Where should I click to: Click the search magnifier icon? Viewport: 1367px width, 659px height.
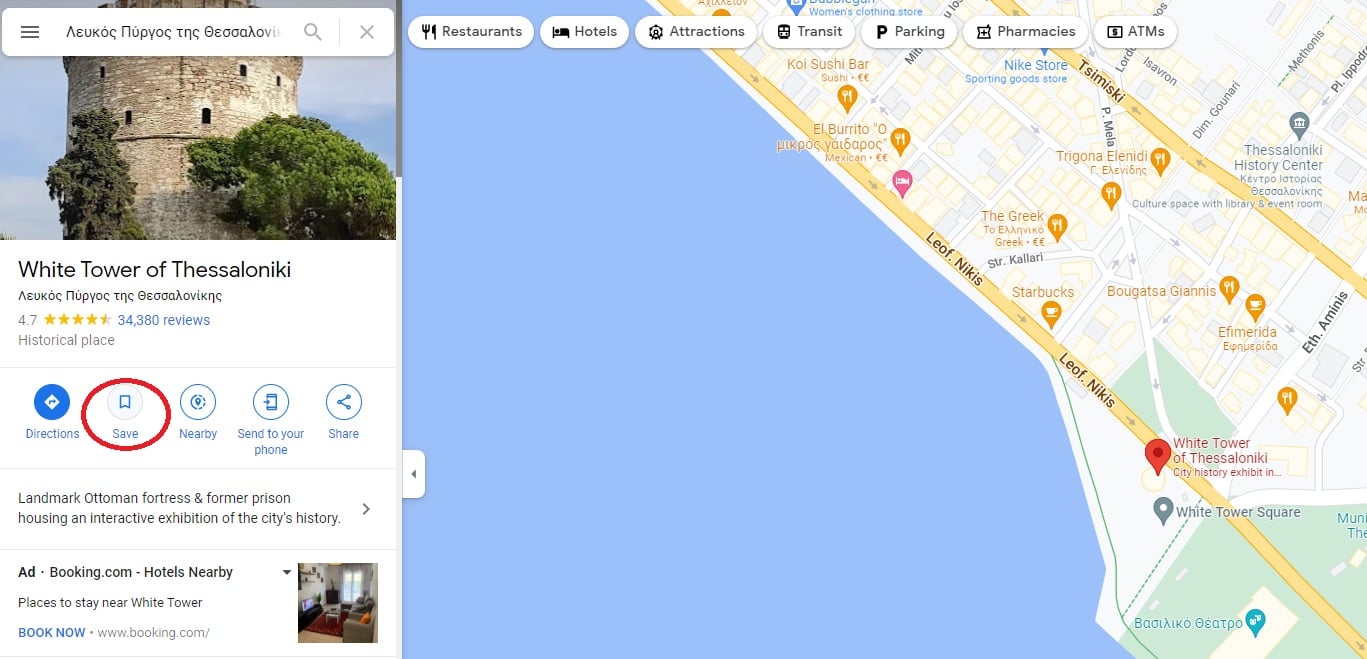[x=313, y=32]
